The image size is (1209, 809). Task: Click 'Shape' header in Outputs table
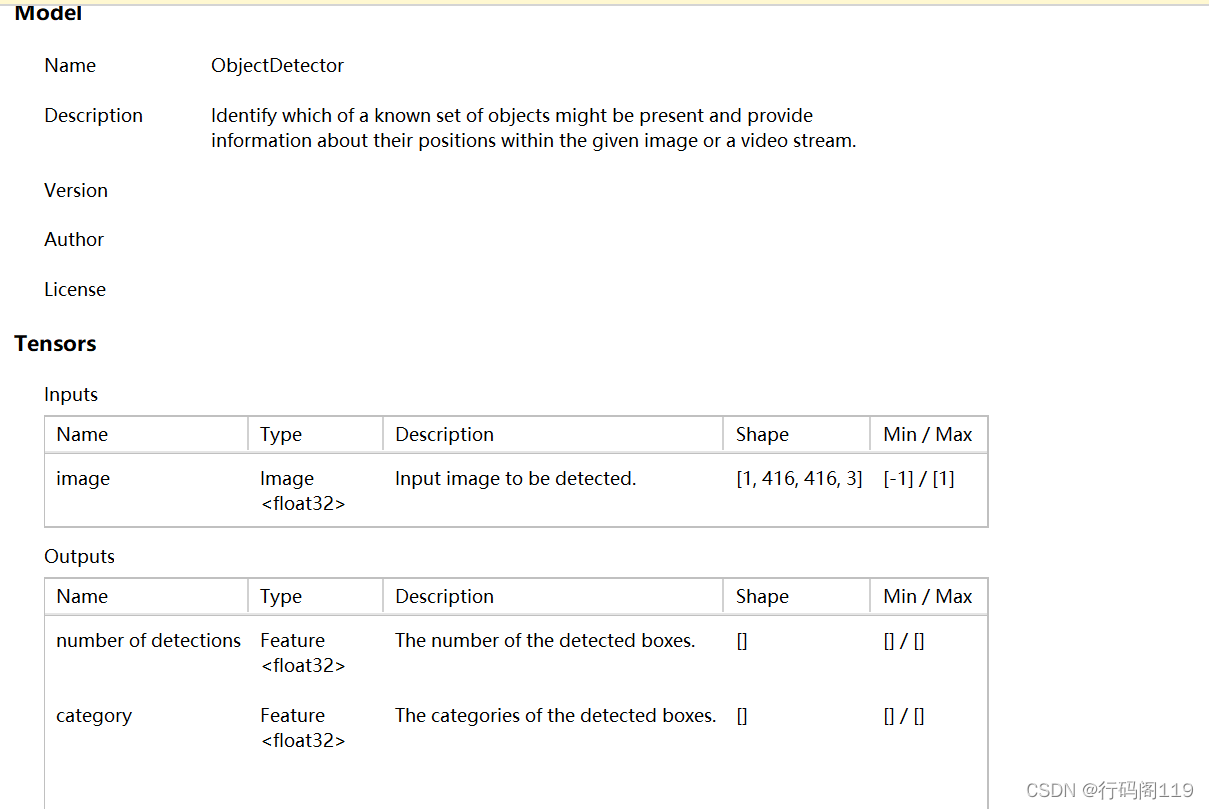click(762, 597)
